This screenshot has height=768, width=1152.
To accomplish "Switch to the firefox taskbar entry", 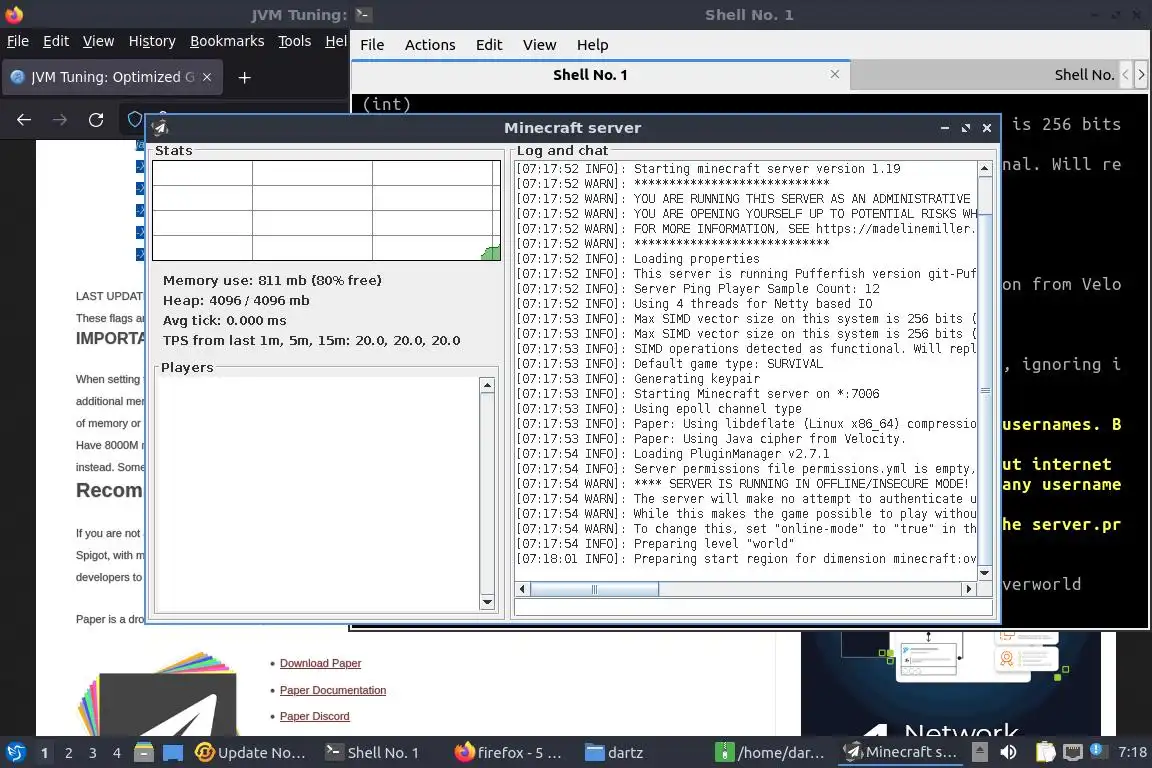I will click(508, 753).
